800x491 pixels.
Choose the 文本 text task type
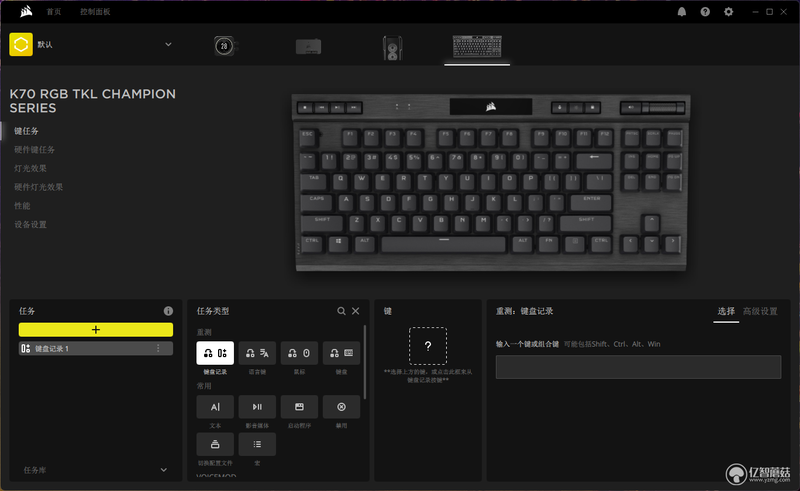click(x=215, y=407)
